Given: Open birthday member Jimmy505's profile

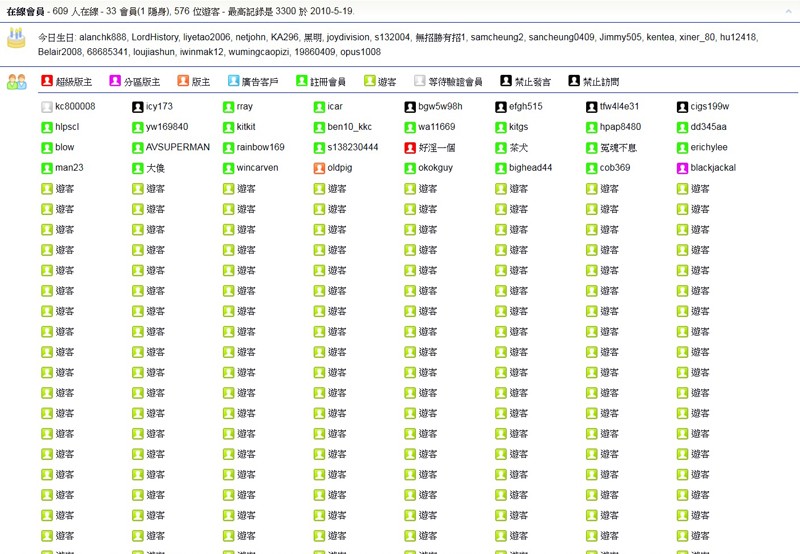Looking at the screenshot, I should pos(620,37).
